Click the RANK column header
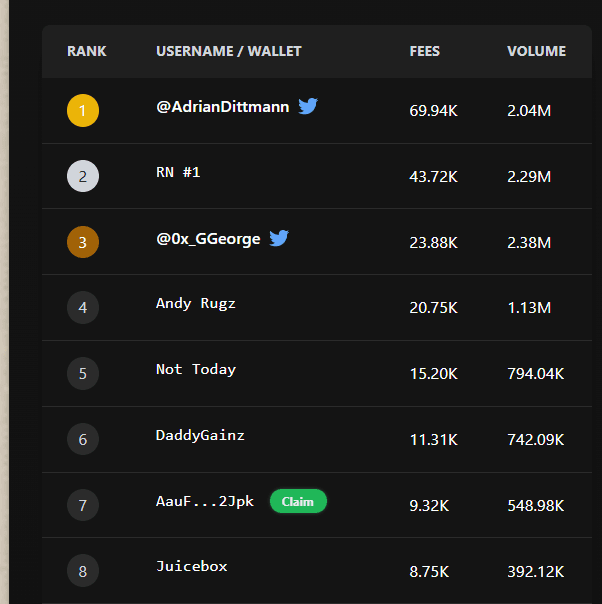Viewport: 602px width, 604px height. tap(87, 51)
